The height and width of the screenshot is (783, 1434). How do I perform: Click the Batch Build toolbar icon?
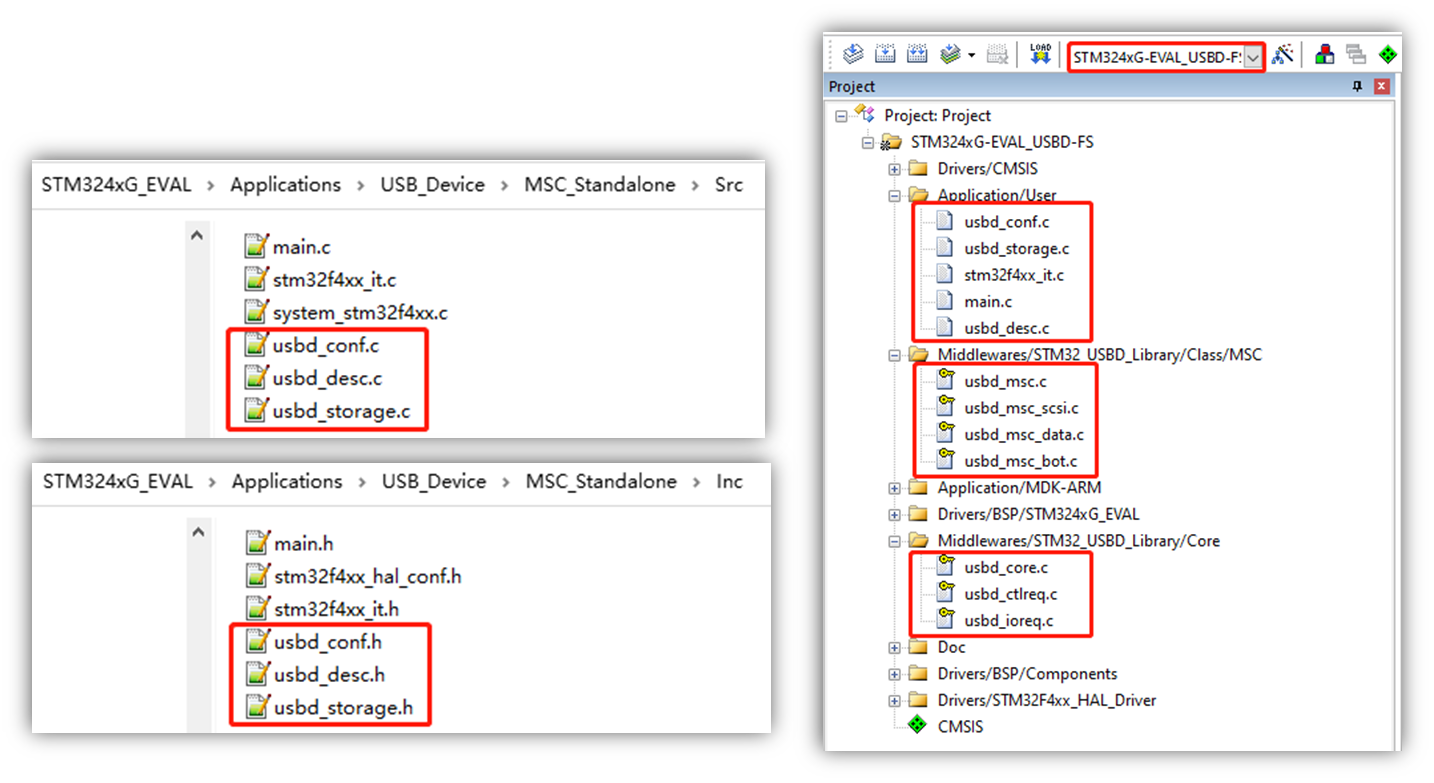[x=950, y=55]
